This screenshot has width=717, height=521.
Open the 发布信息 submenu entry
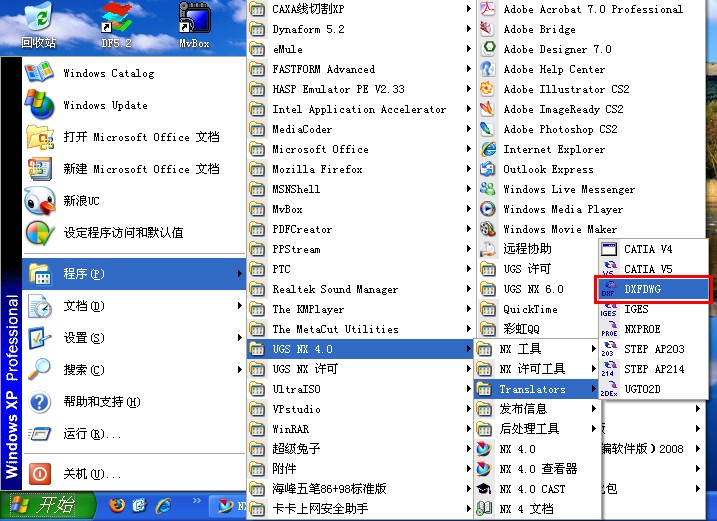pos(536,408)
